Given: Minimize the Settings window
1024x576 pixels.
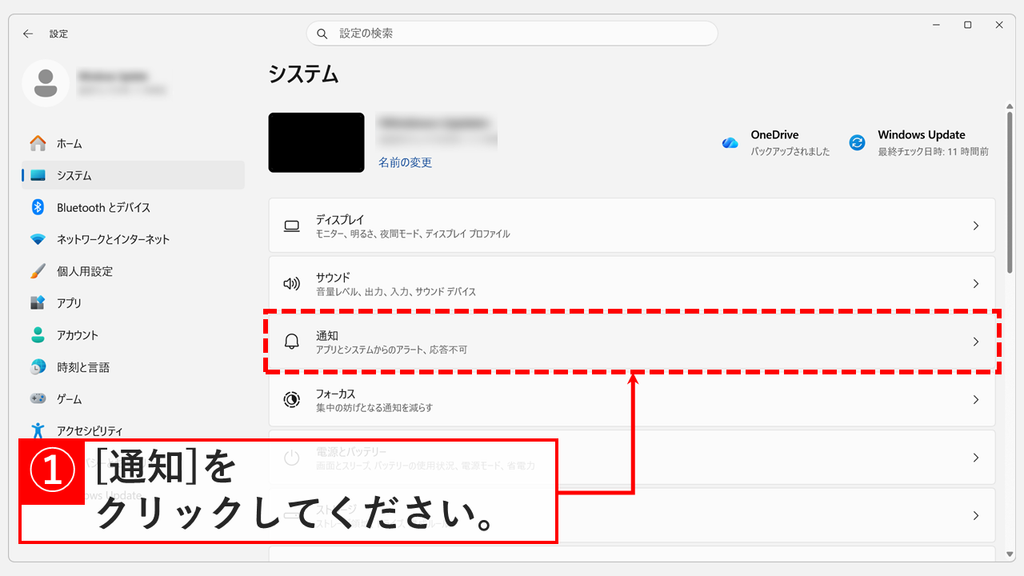Looking at the screenshot, I should 936,25.
